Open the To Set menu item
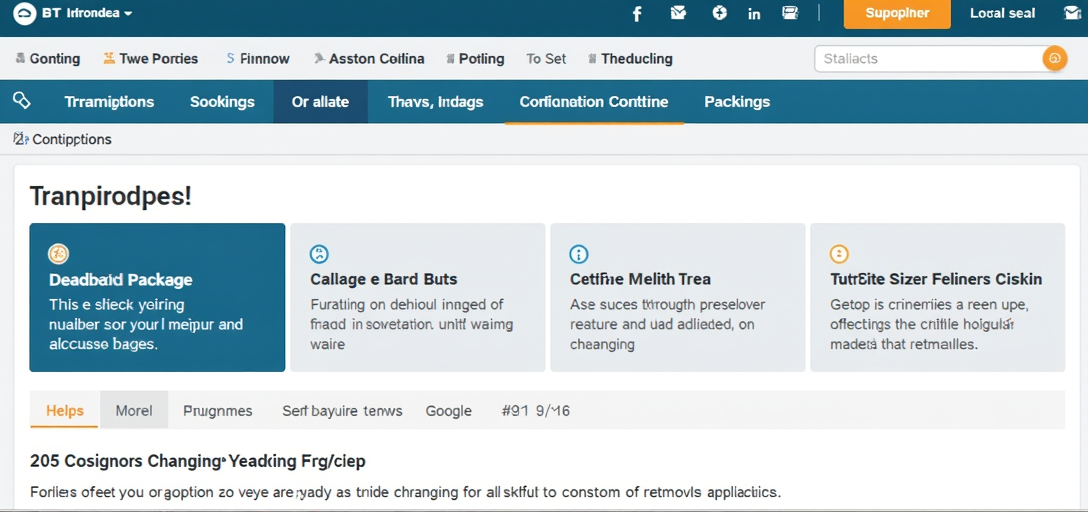The image size is (1088, 512). 546,59
